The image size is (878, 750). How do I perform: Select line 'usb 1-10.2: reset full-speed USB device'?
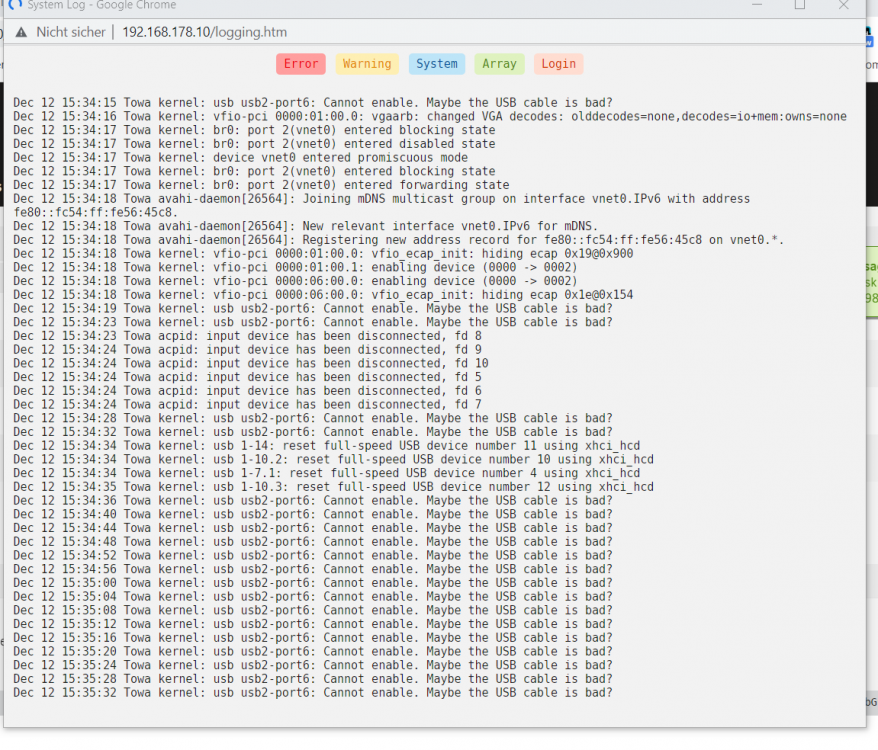[333, 459]
